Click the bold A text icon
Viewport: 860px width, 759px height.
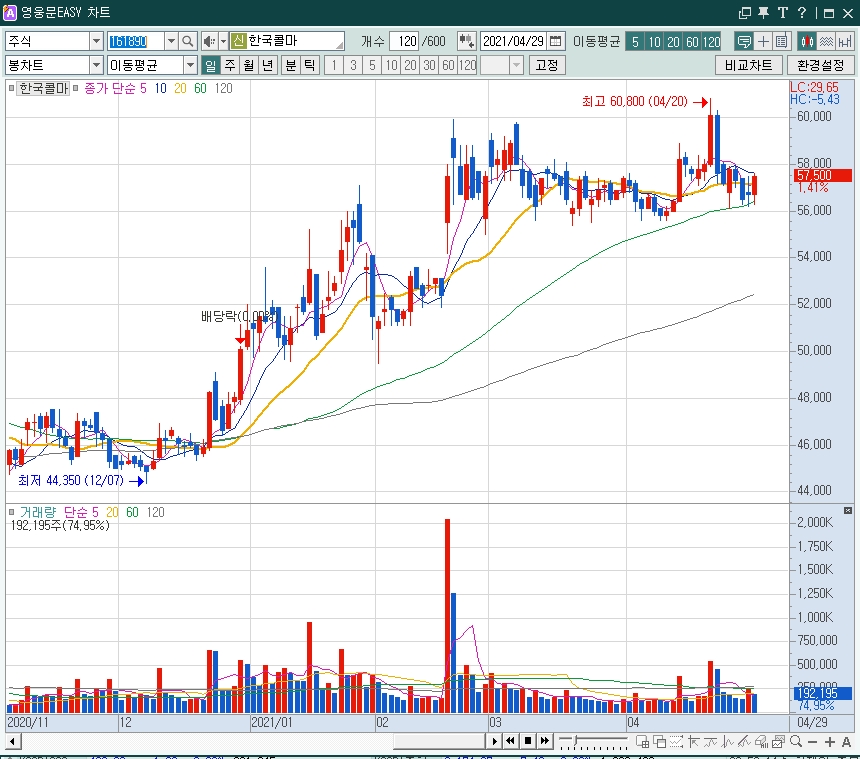point(846,742)
